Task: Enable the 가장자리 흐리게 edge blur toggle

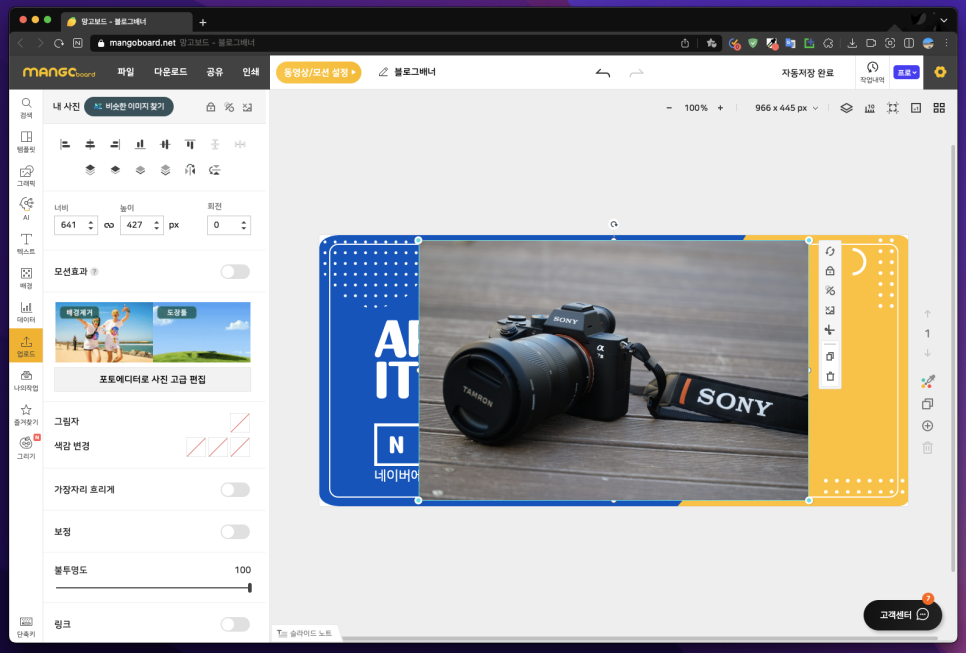Action: pos(235,490)
